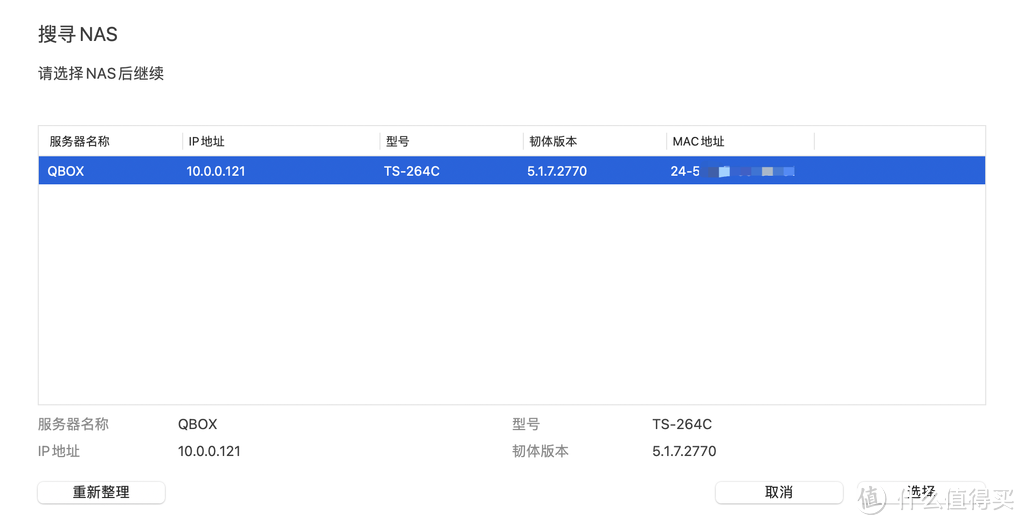Select the QBOX server name in the list row

(66, 171)
